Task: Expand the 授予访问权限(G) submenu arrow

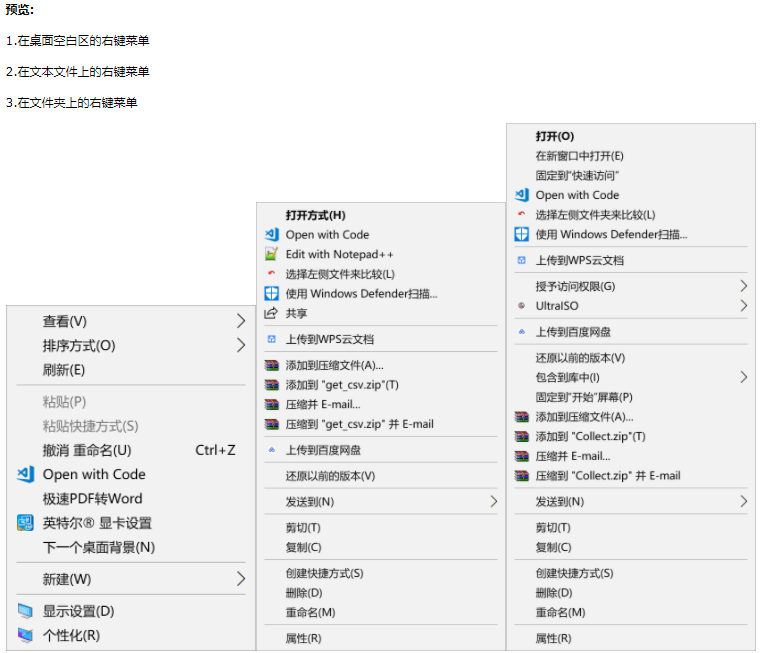Action: click(x=743, y=286)
